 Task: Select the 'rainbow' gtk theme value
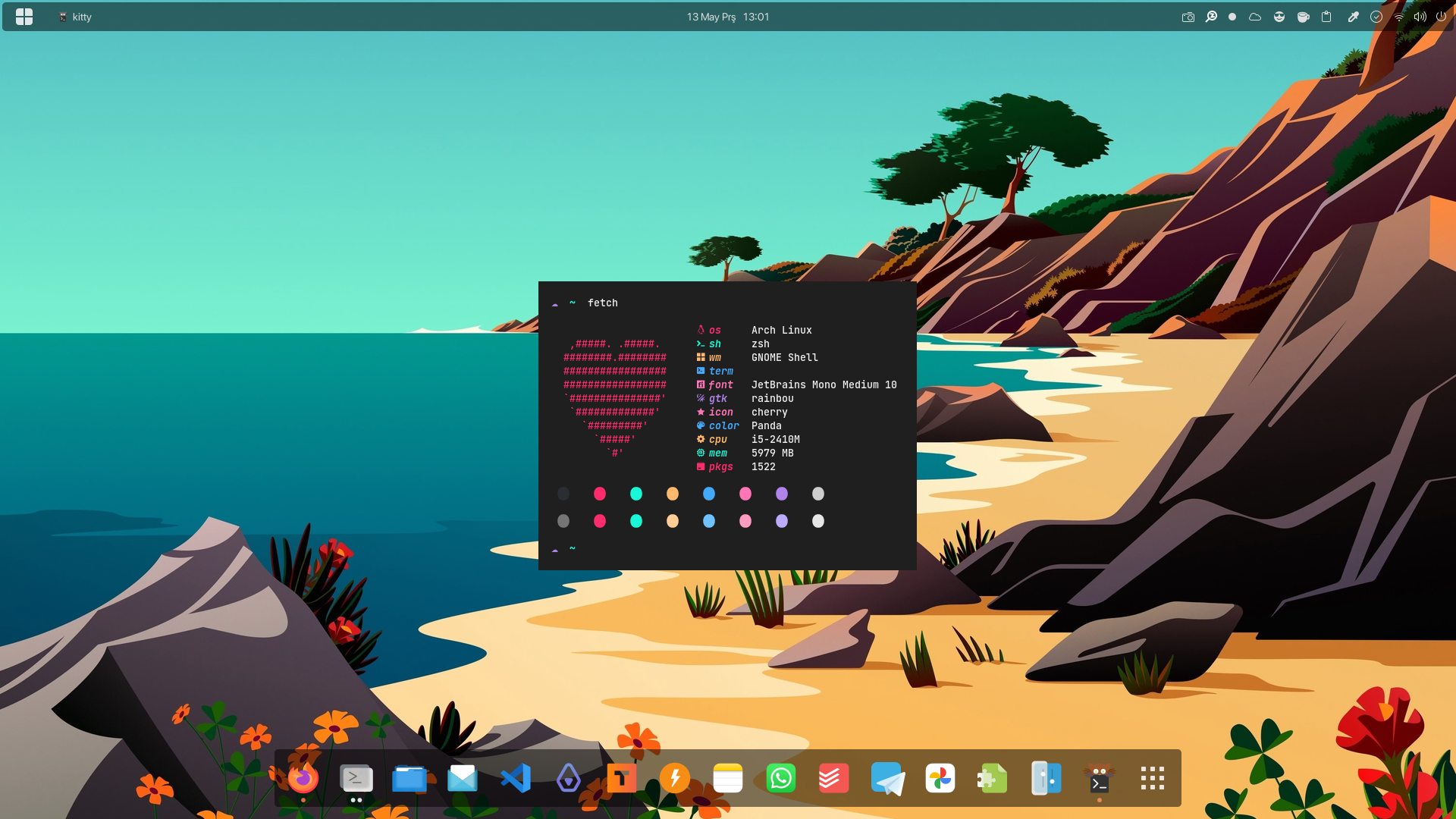coord(773,398)
